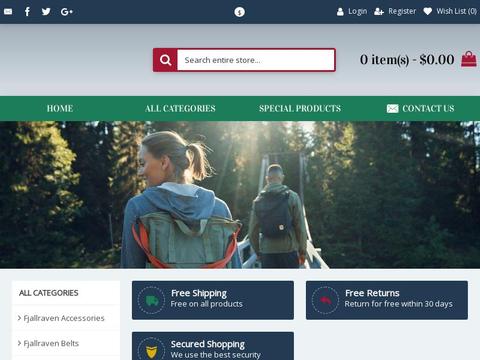
Task: Open Wish List (0) link
Action: 456,11
